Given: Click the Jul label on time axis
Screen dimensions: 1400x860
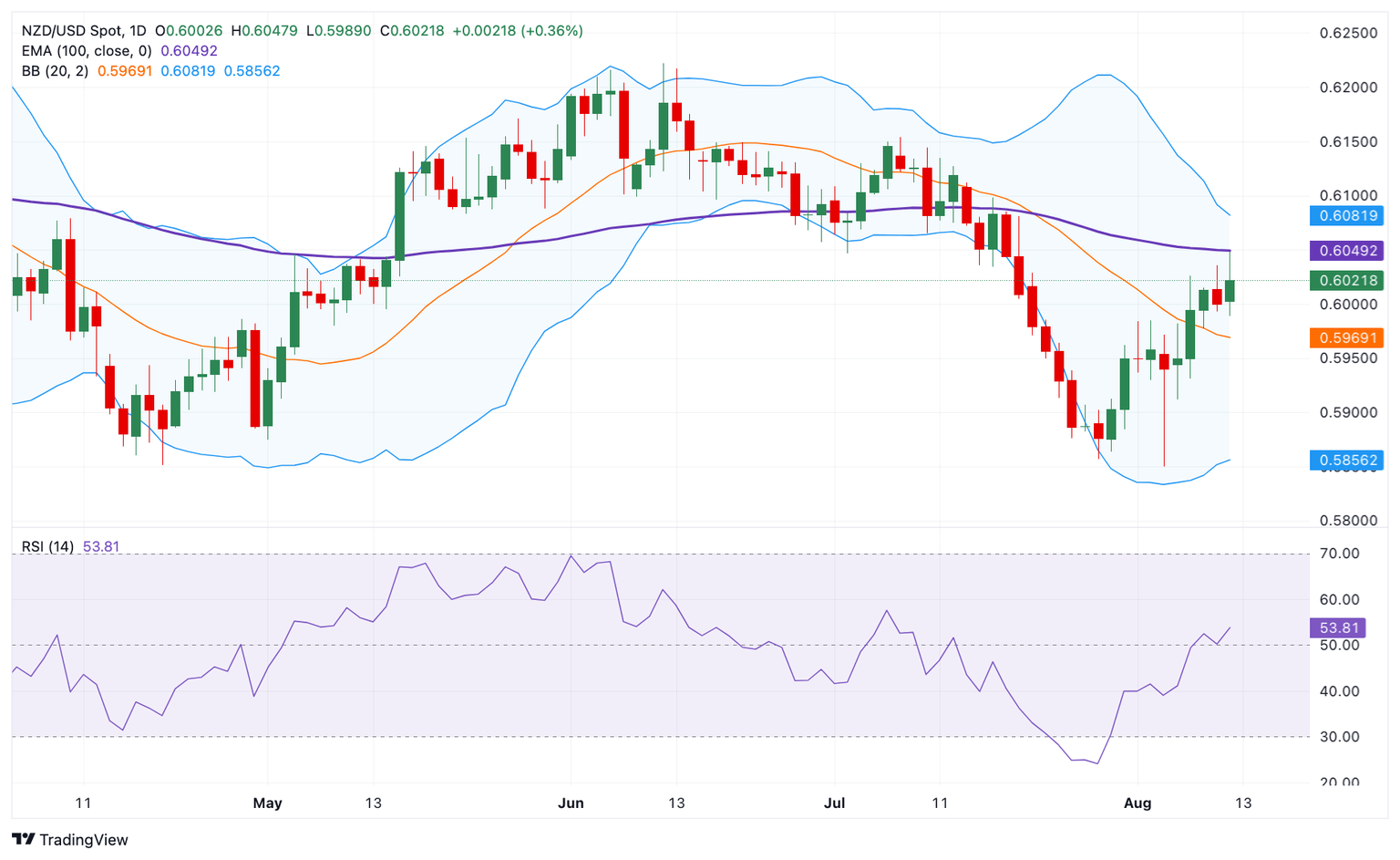Looking at the screenshot, I should coord(834,803).
